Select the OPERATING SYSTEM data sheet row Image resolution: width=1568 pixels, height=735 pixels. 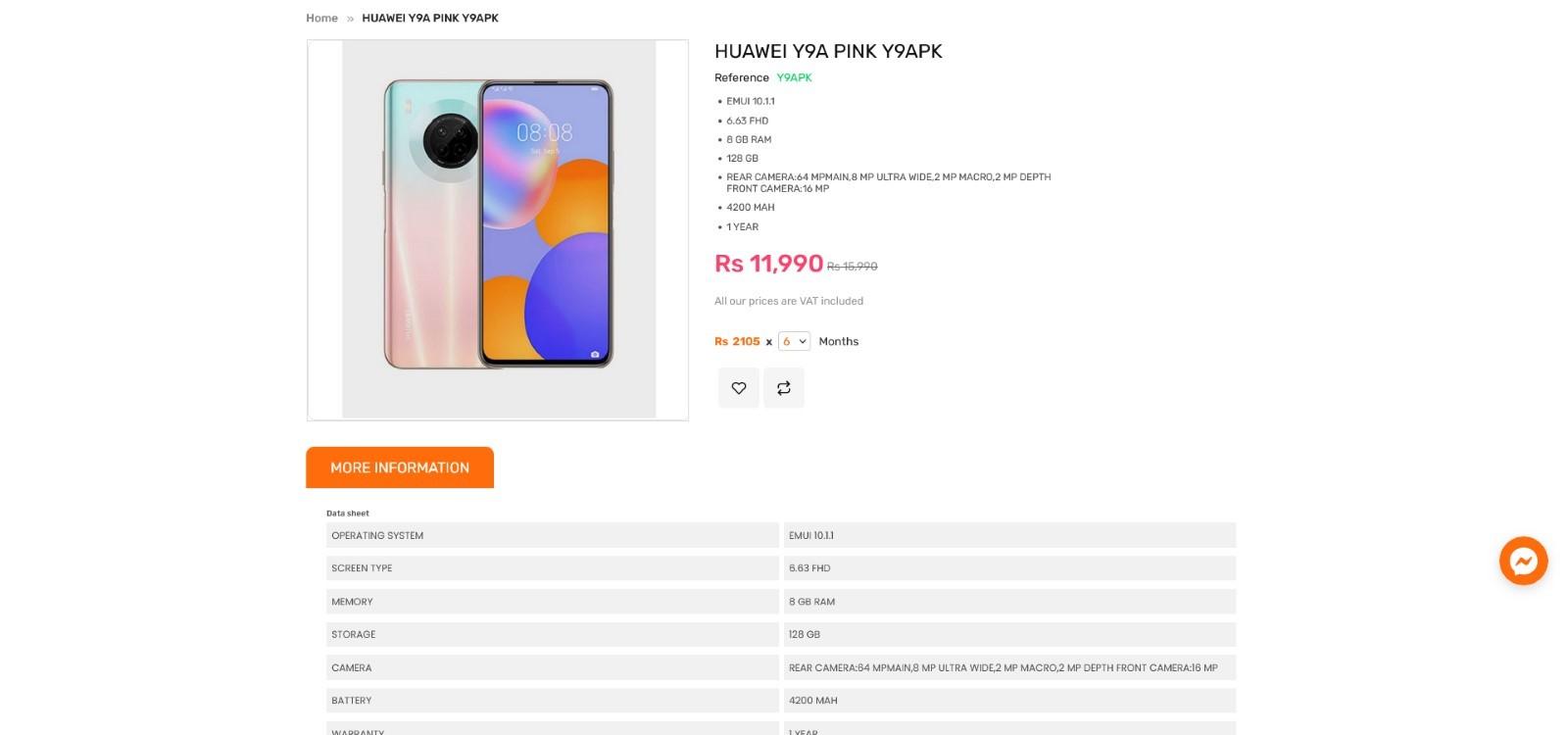coord(552,535)
